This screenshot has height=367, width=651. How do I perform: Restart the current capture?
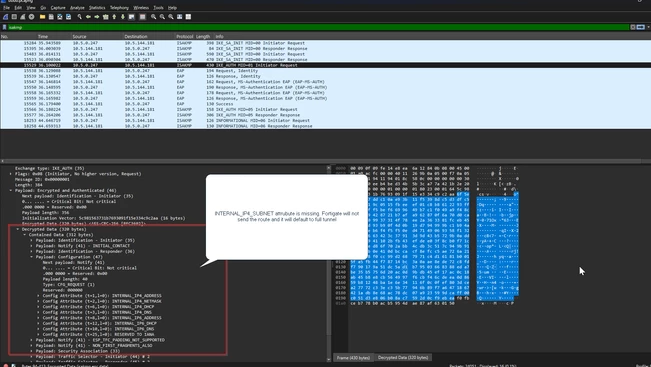click(23, 17)
